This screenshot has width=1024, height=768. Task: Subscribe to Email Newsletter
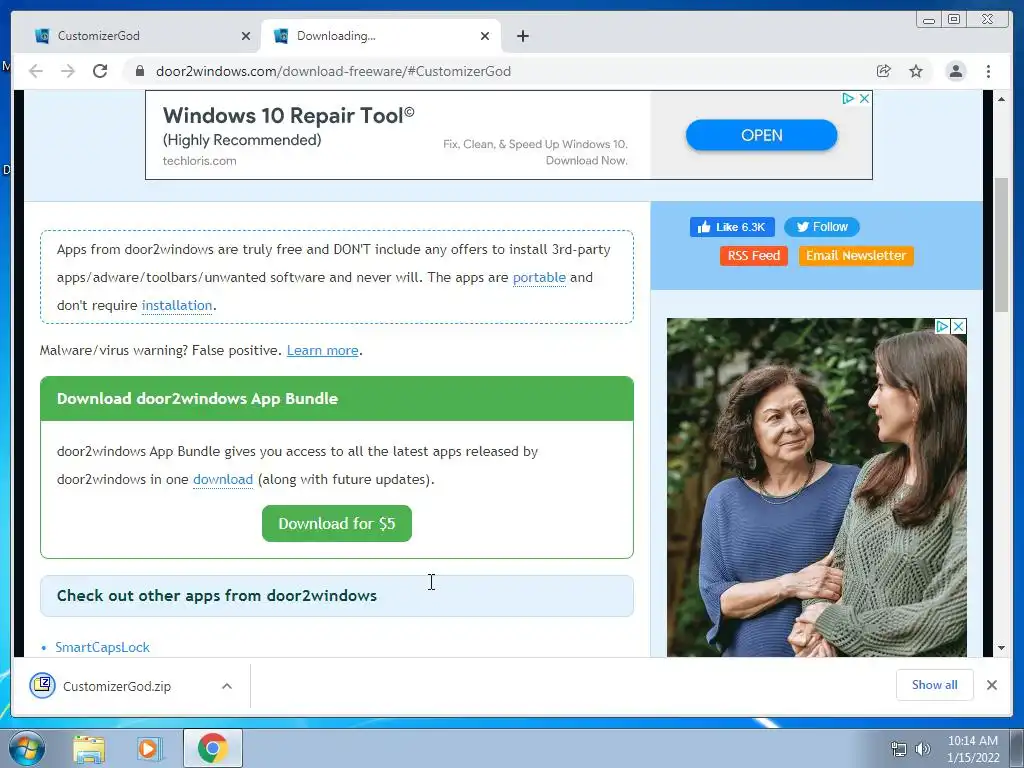pyautogui.click(x=856, y=255)
